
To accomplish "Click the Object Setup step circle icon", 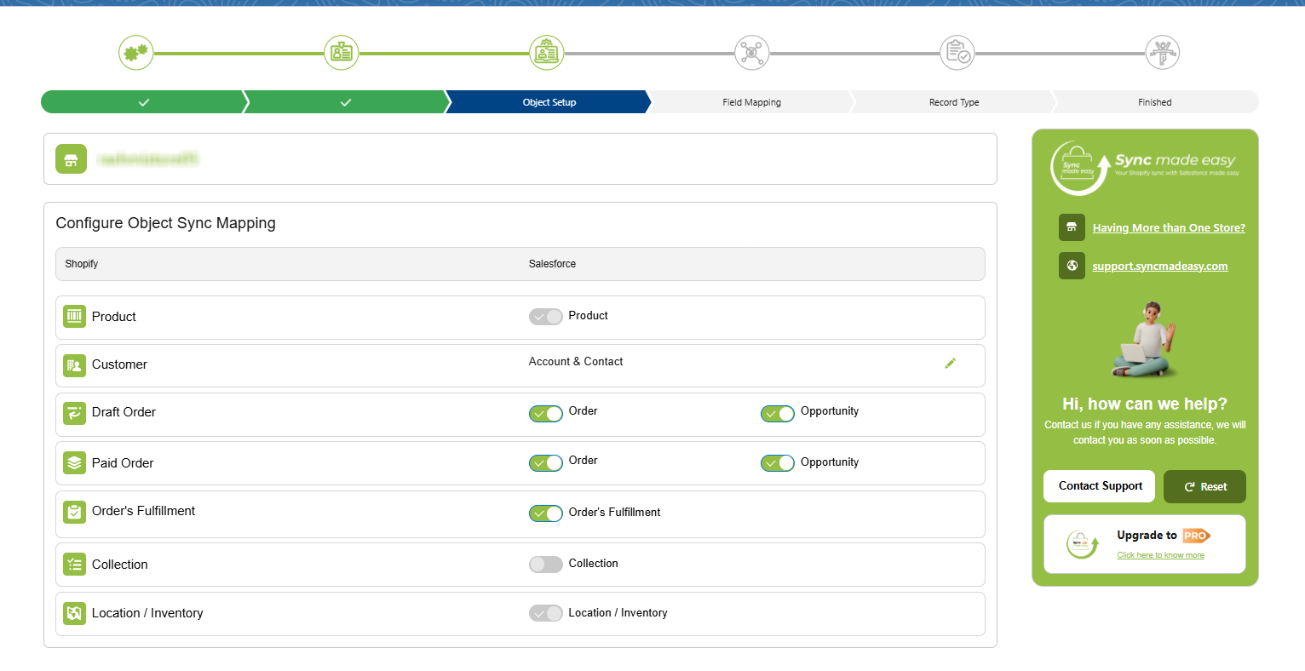I will tap(546, 53).
